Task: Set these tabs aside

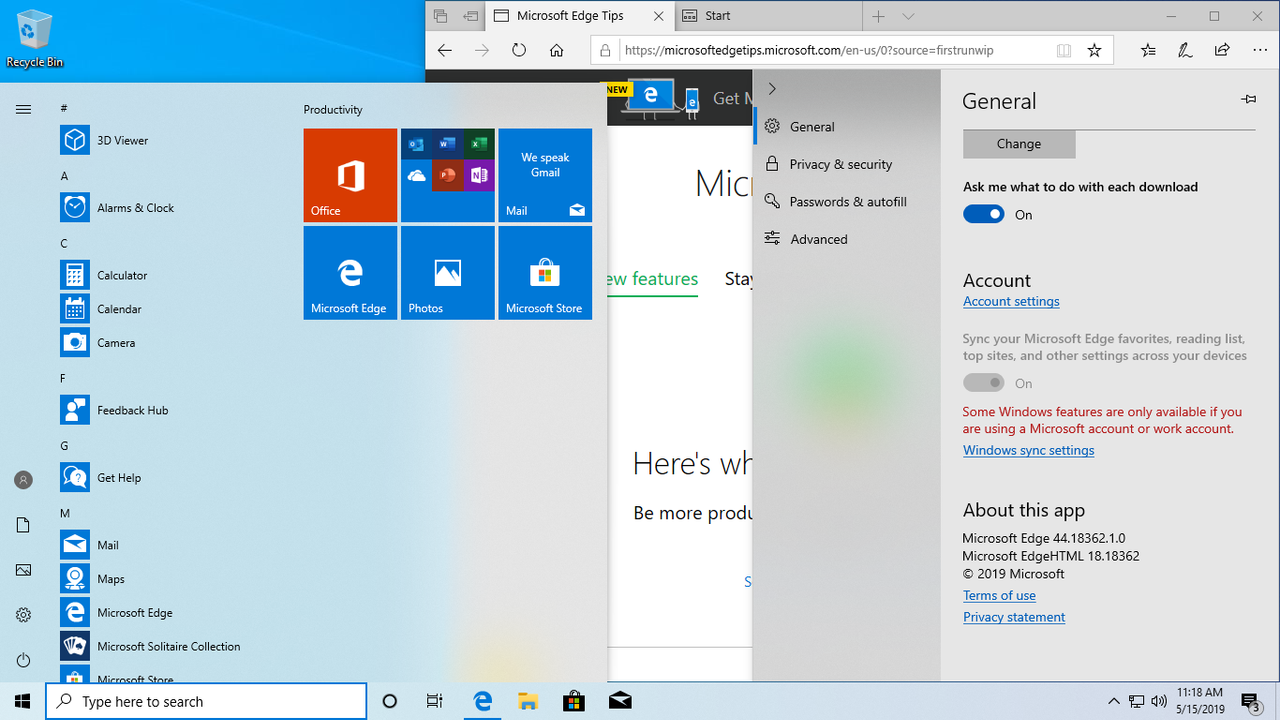Action: tap(470, 16)
